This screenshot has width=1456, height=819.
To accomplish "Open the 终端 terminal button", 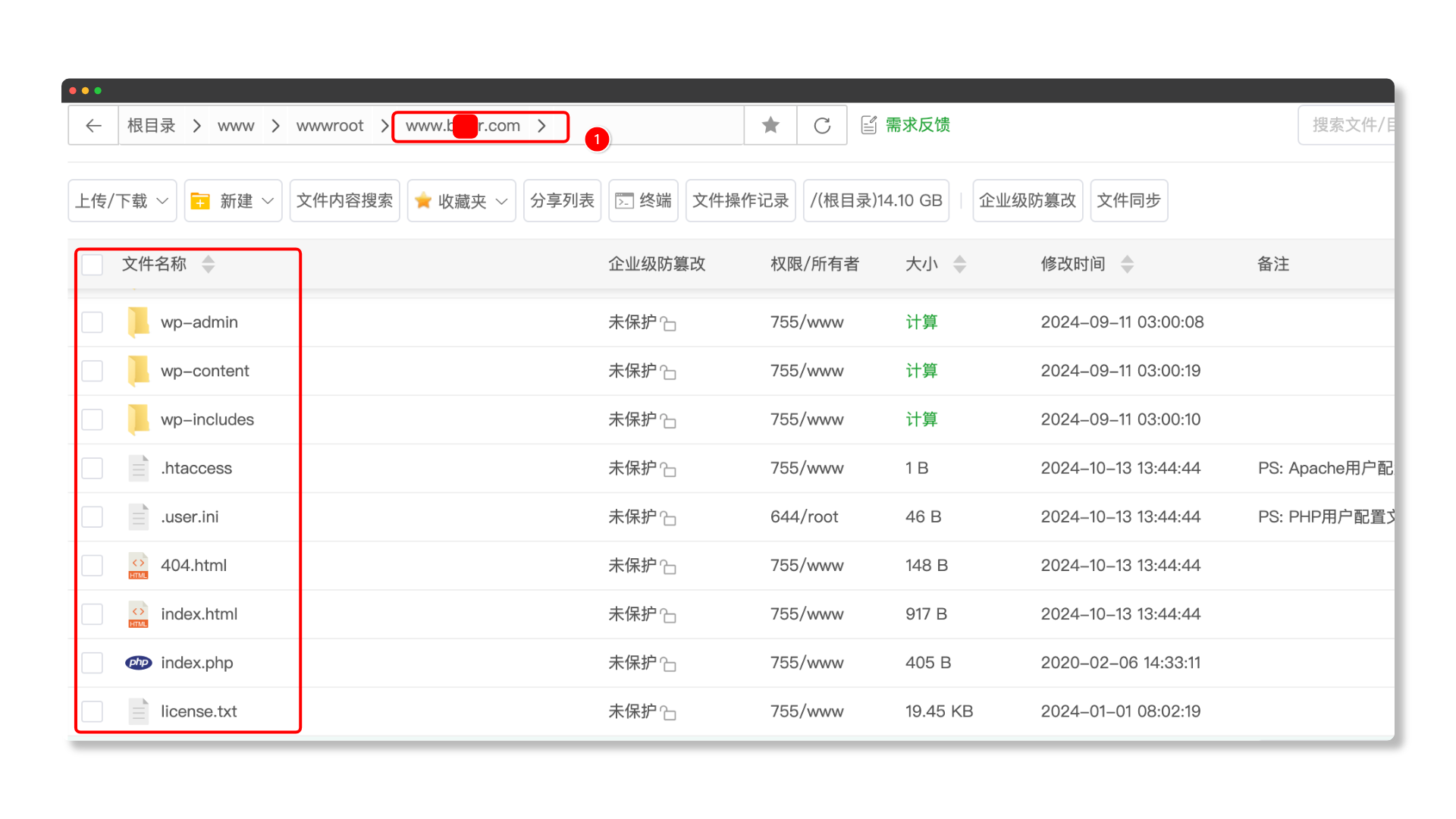I will (x=643, y=201).
